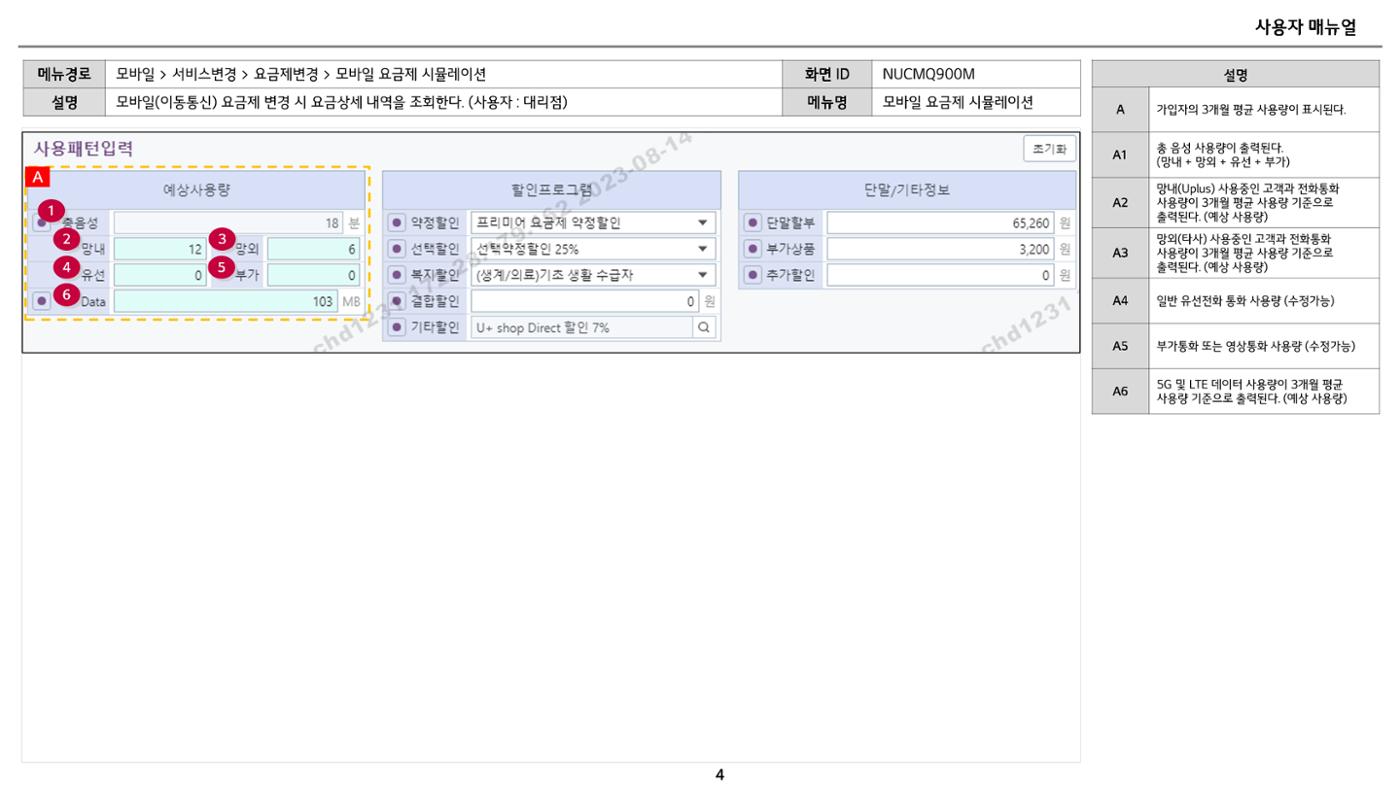This screenshot has height=788, width=1400.
Task: Click the 설명 header of the right table
Action: tap(1235, 74)
